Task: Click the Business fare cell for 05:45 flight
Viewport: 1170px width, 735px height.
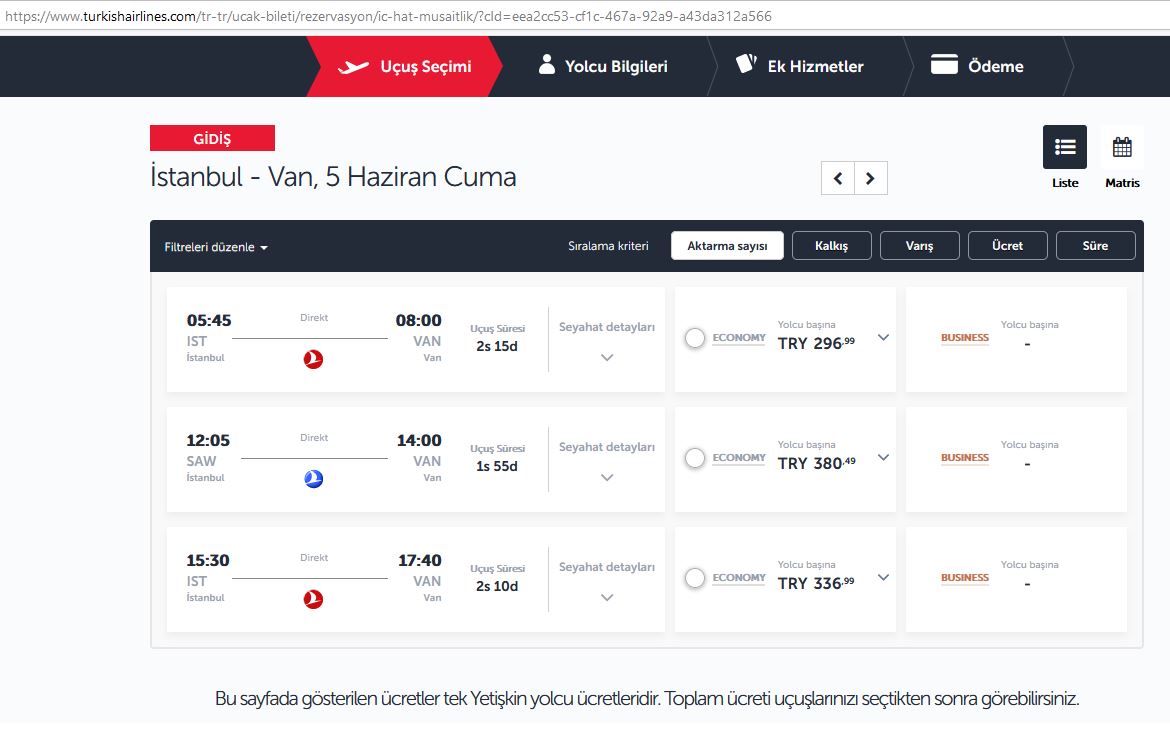Action: pos(1016,340)
